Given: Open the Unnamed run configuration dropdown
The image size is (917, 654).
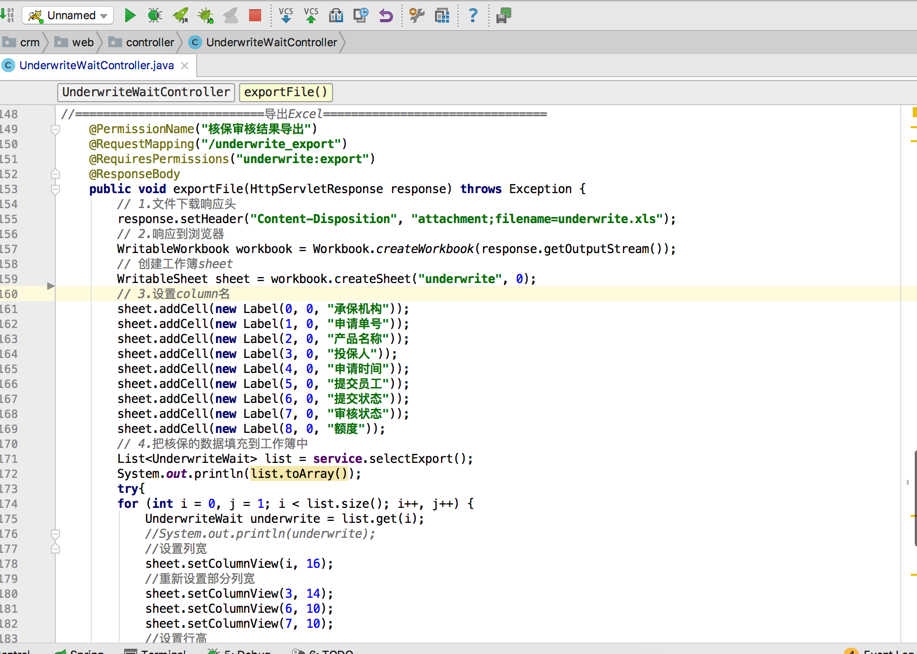Looking at the screenshot, I should tap(68, 15).
